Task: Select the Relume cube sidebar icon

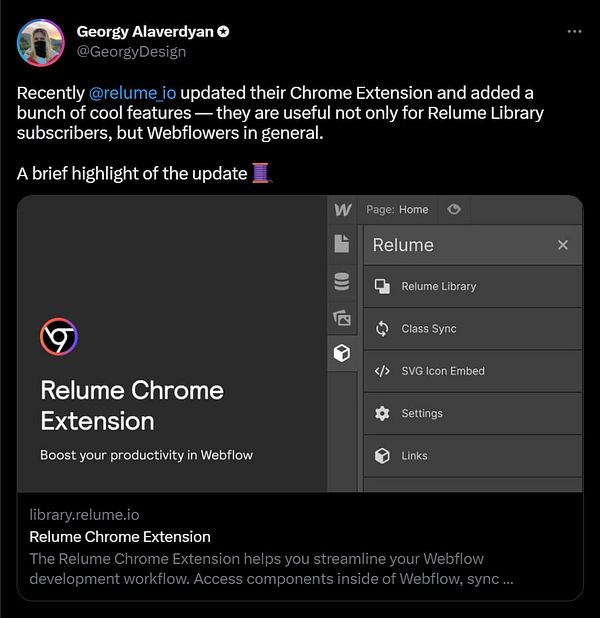Action: pos(342,354)
